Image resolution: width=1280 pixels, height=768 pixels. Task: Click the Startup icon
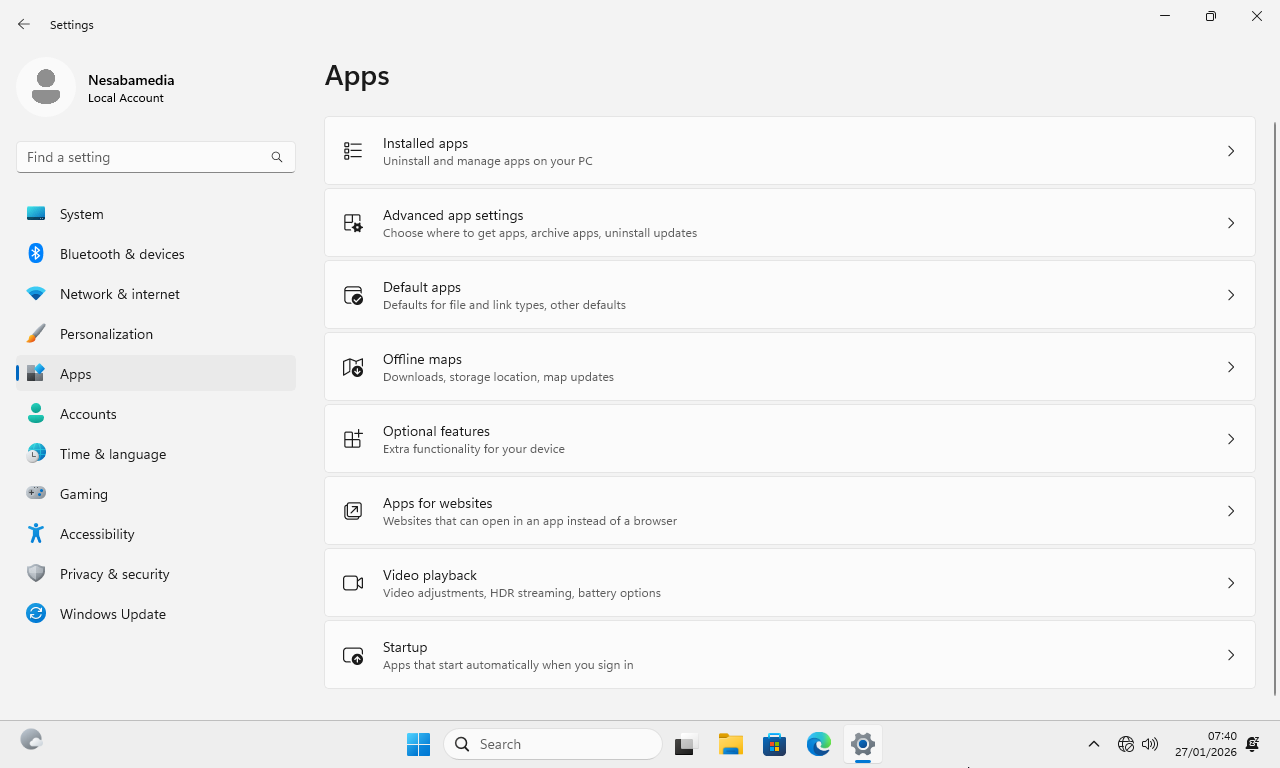pyautogui.click(x=353, y=655)
